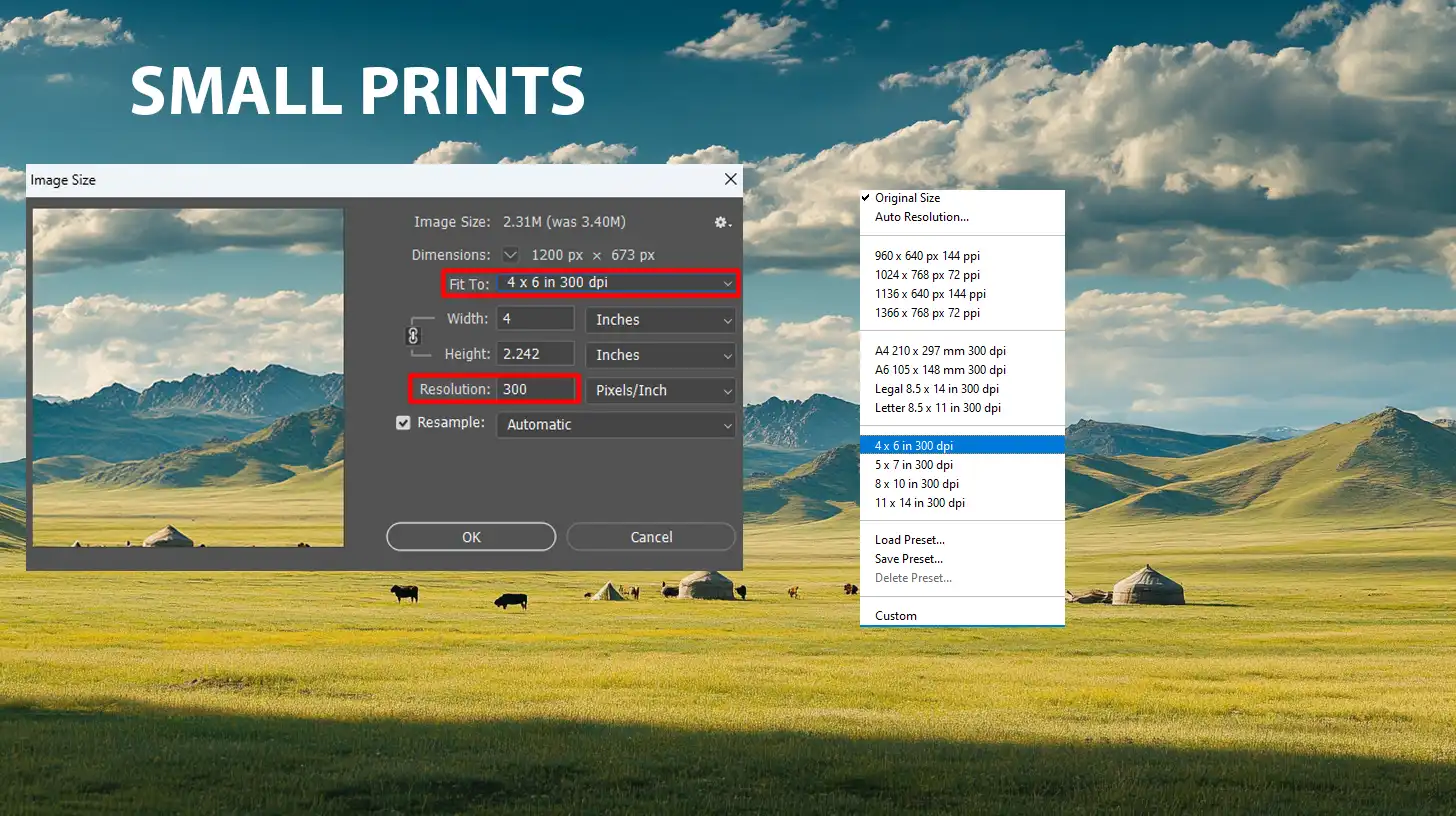Screen dimensions: 1456x816
Task: Open the Image Size gear settings menu
Action: point(722,222)
